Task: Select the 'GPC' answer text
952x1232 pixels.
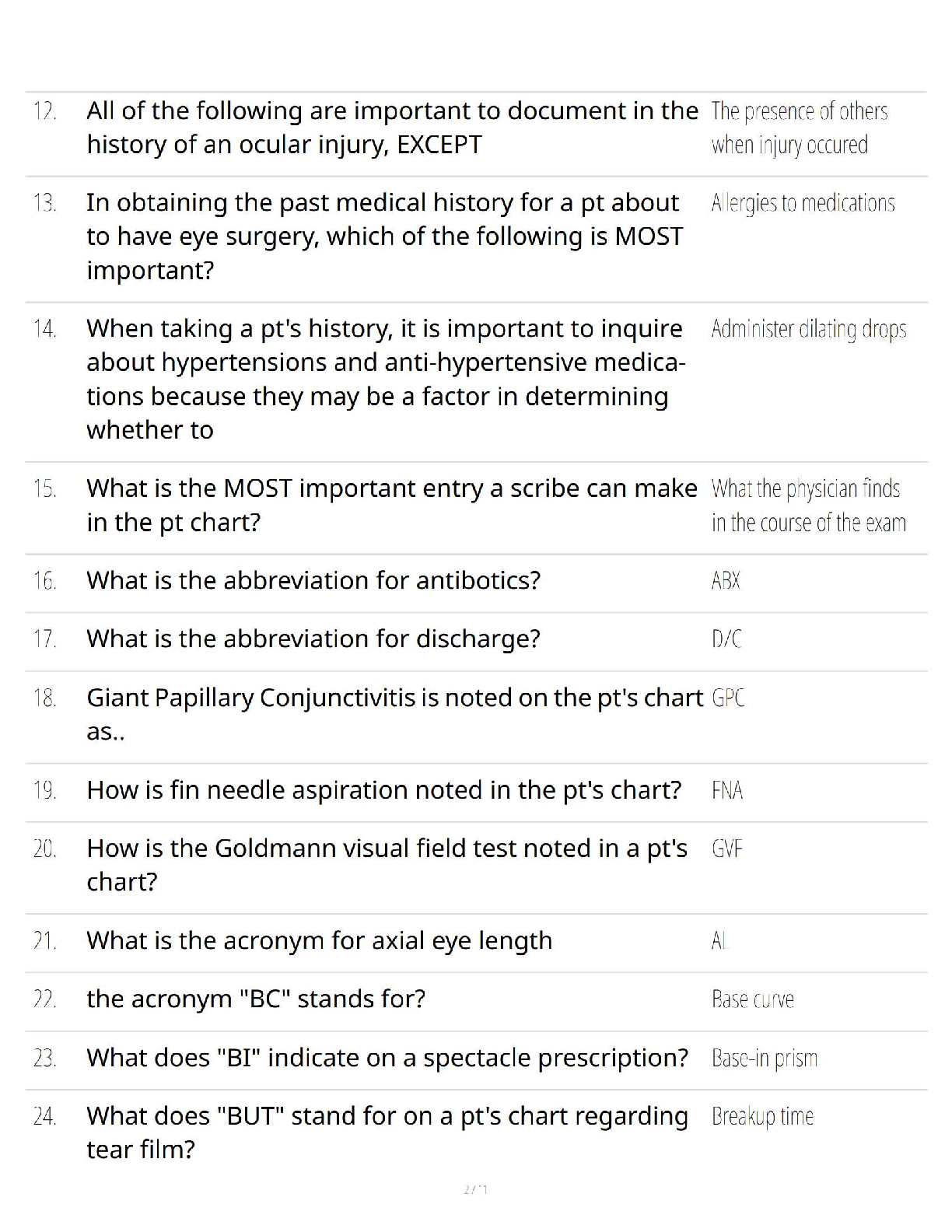Action: click(728, 698)
